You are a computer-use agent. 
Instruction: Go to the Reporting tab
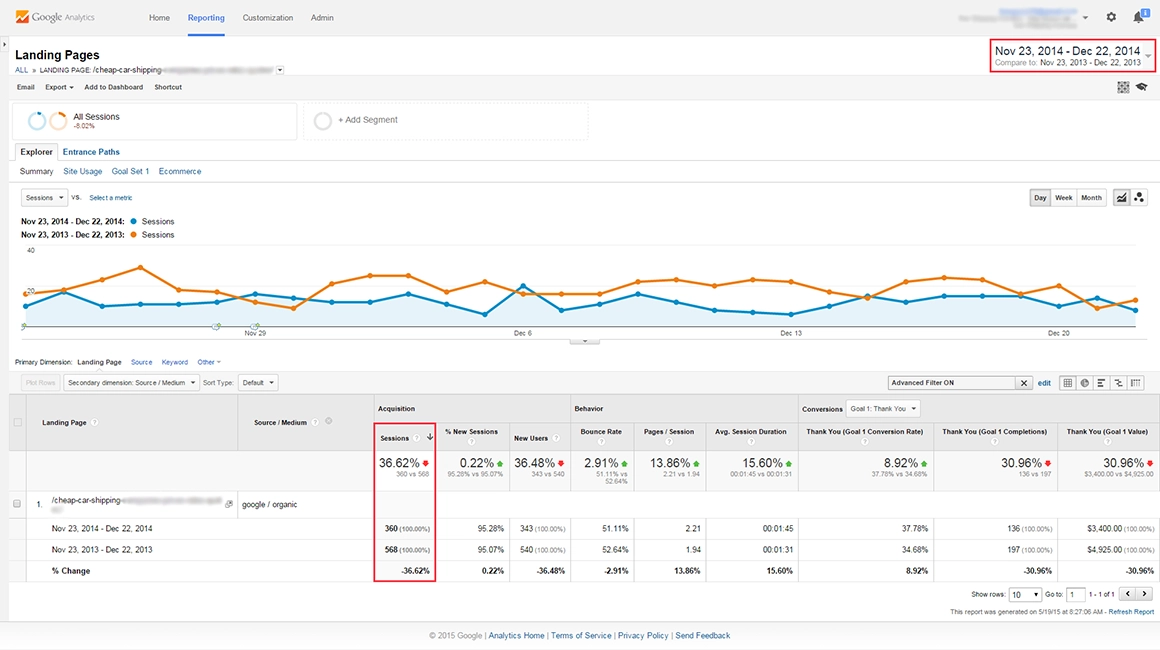206,18
